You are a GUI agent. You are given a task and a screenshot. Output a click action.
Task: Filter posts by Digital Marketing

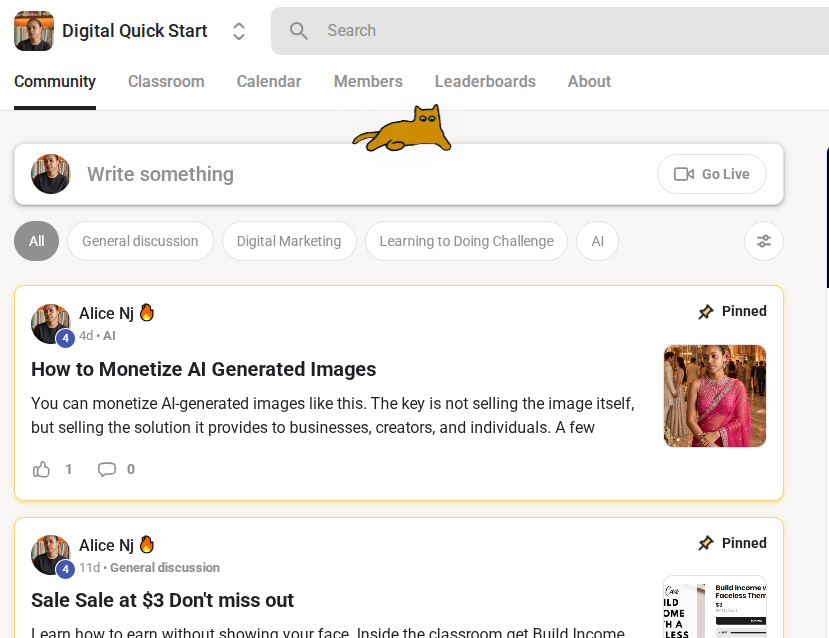[x=289, y=241]
